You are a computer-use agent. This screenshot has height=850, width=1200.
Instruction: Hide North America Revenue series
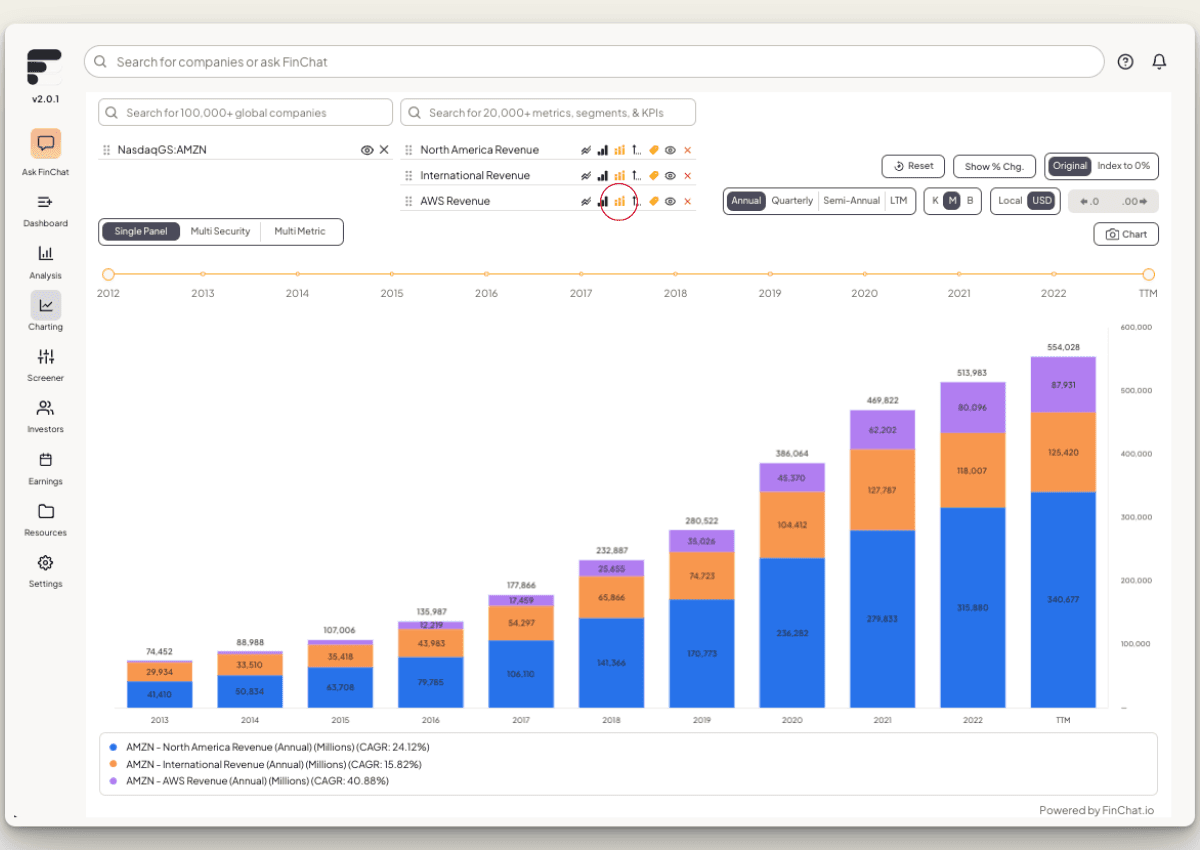(x=670, y=150)
